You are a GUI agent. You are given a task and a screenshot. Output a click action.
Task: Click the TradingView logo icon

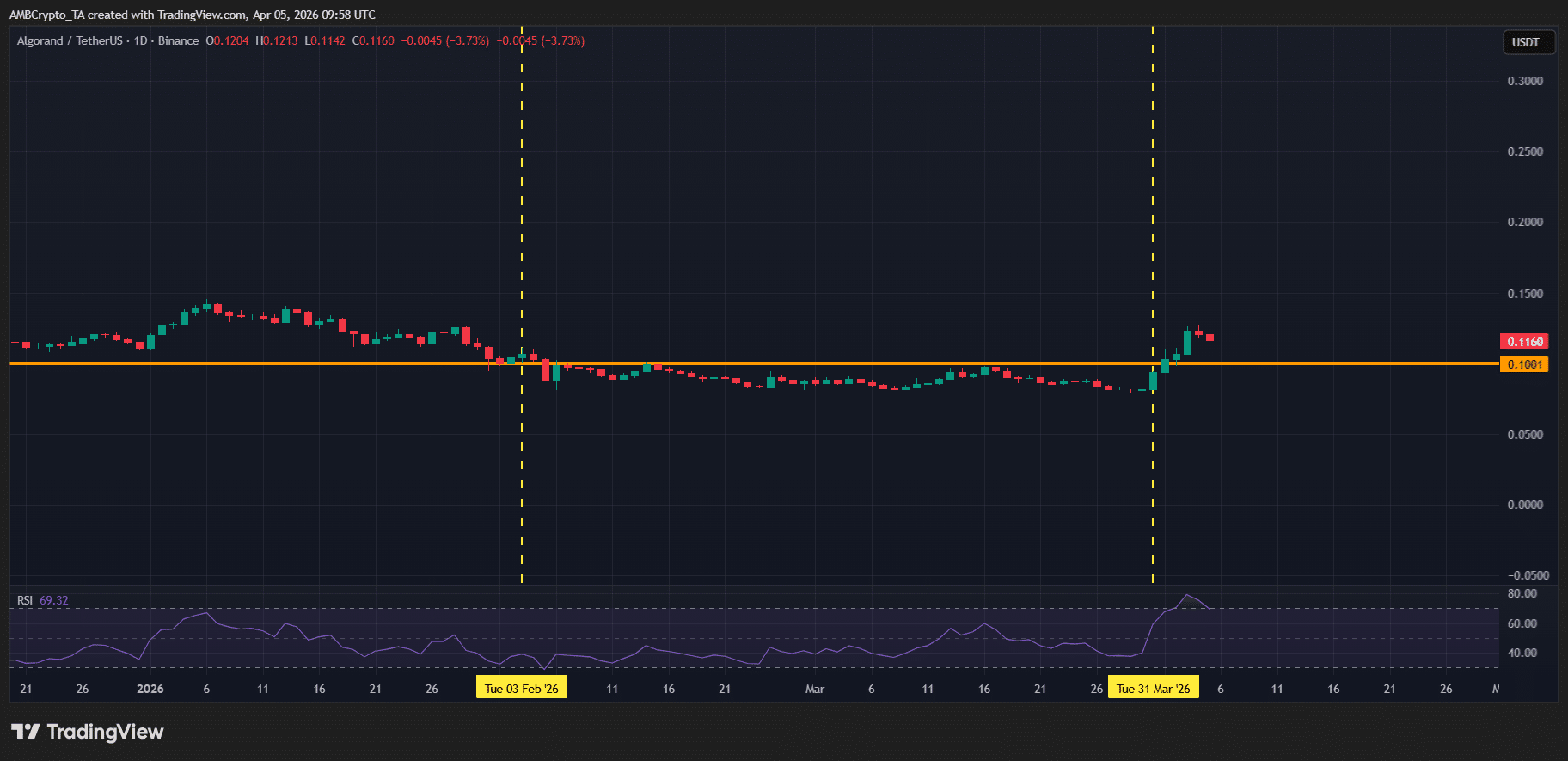(26, 732)
